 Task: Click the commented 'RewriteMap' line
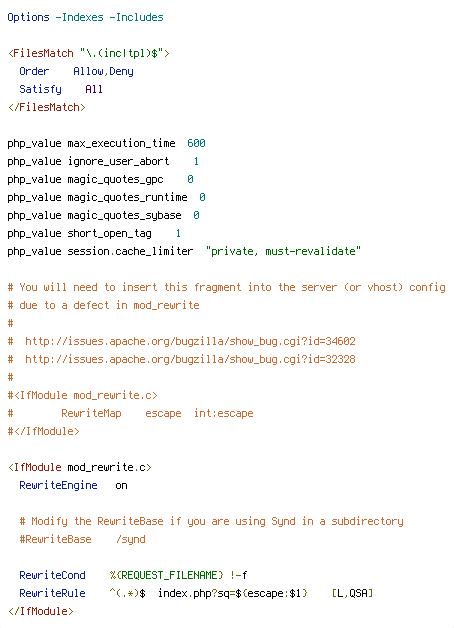pos(131,413)
